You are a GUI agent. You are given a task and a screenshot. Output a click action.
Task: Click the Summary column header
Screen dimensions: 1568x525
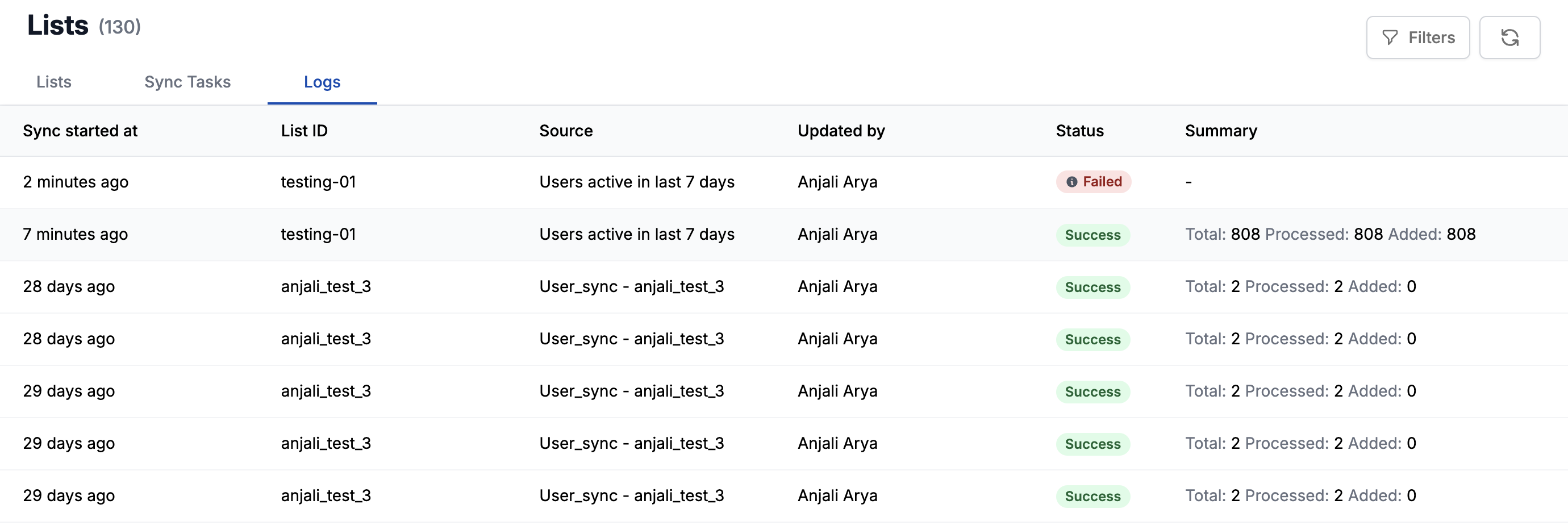pos(1220,131)
